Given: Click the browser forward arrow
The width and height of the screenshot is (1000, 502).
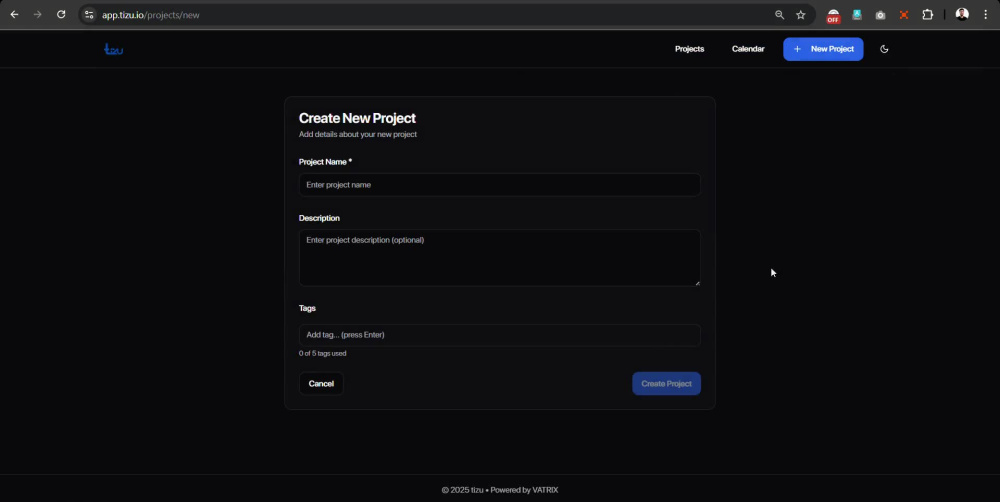Looking at the screenshot, I should click(x=38, y=15).
